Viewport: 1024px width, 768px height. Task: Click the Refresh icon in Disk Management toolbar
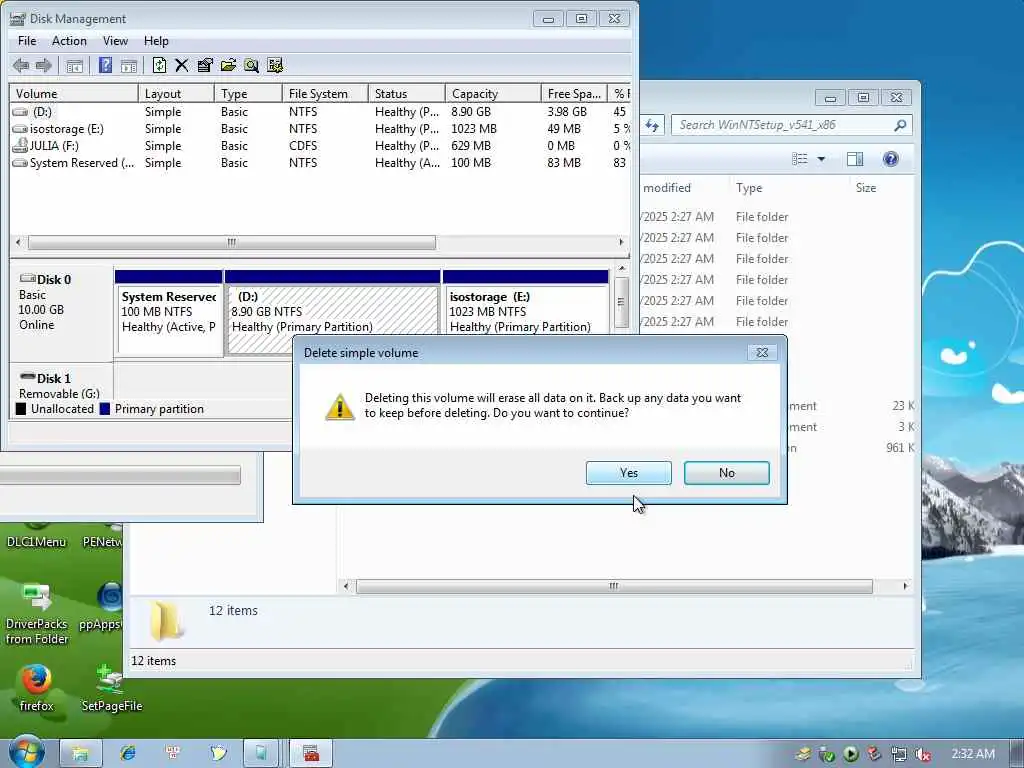click(159, 65)
